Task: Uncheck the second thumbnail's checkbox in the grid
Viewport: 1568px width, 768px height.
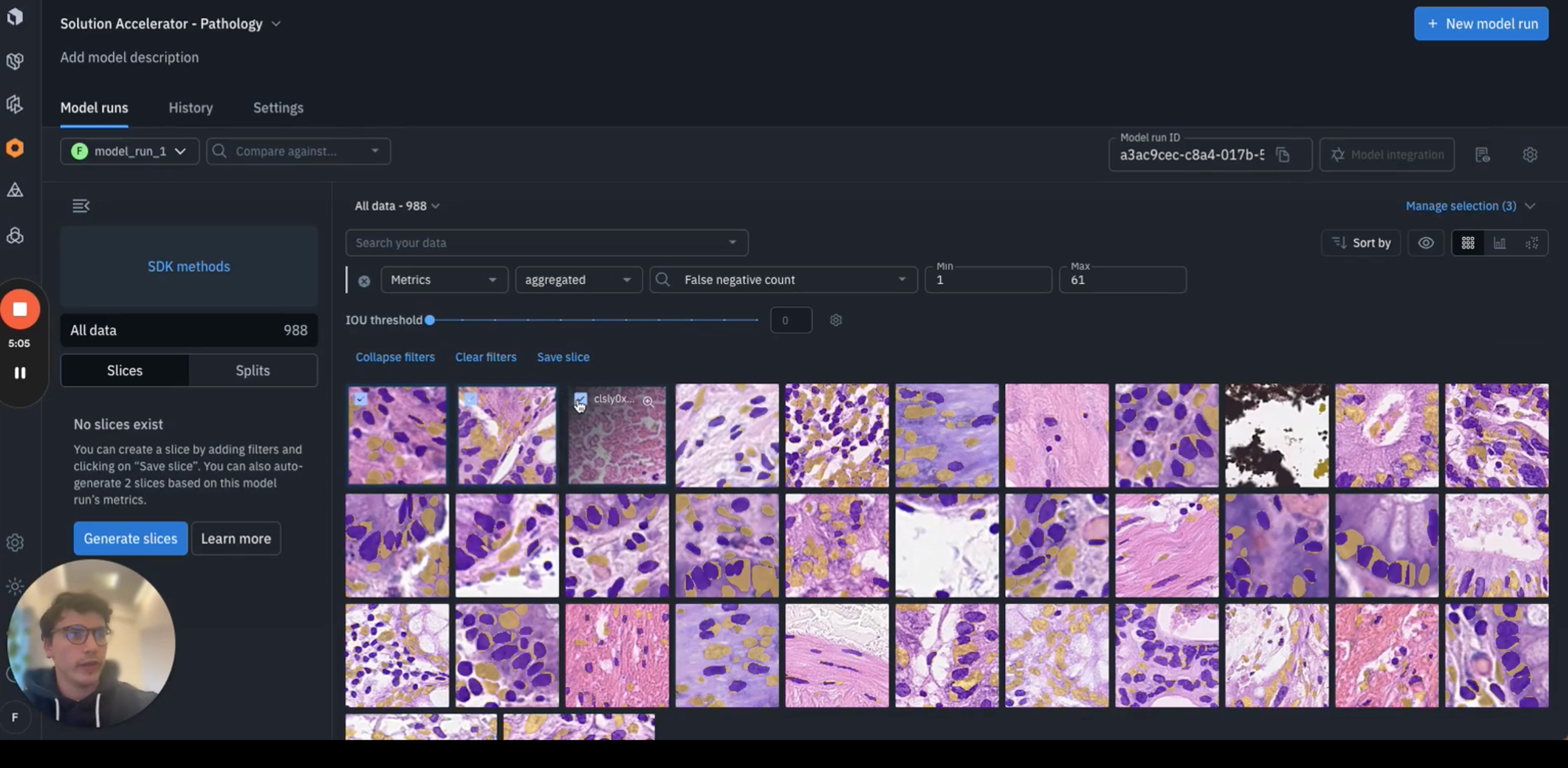Action: coord(470,399)
